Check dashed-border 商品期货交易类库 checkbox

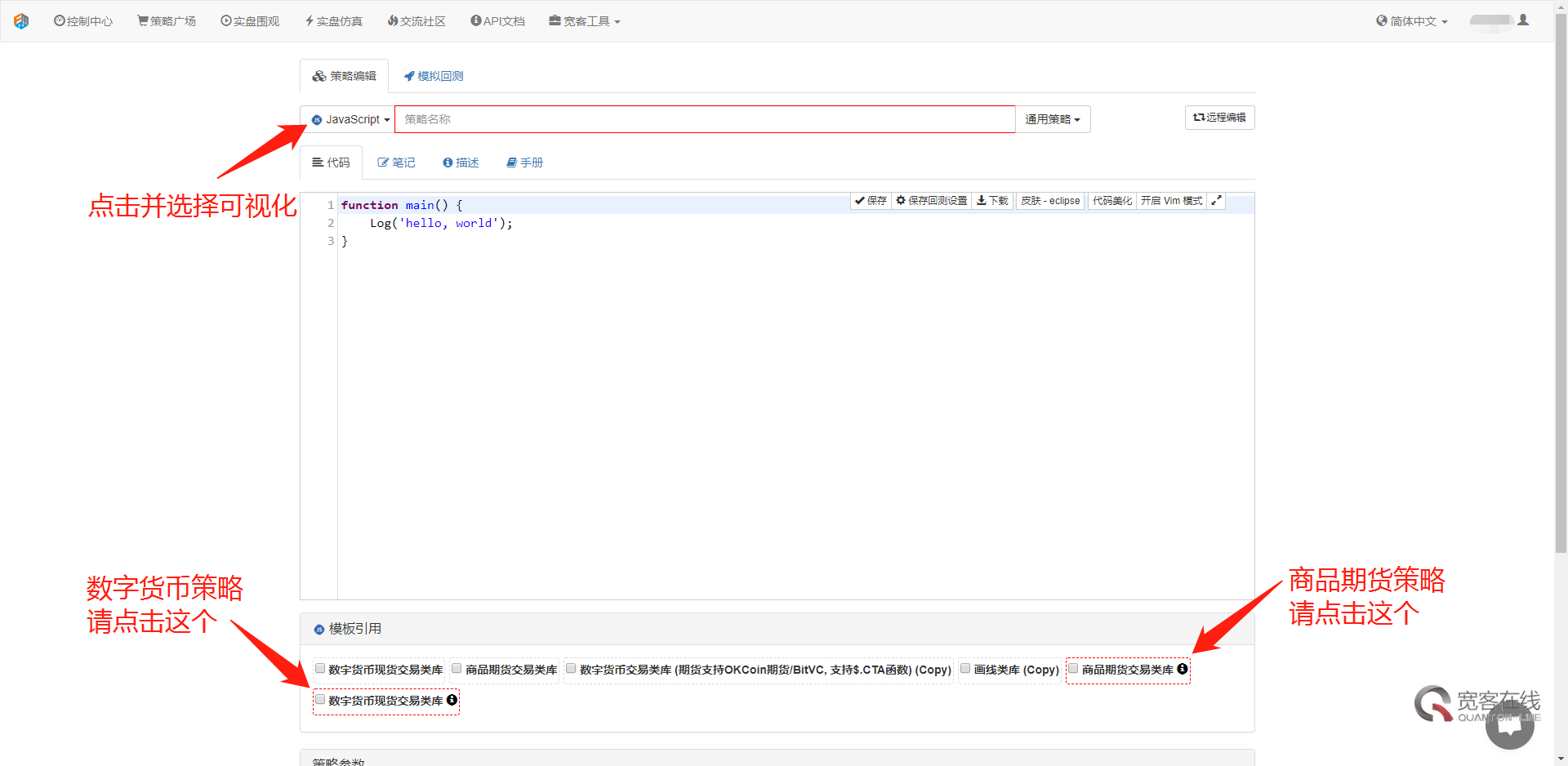point(1073,668)
